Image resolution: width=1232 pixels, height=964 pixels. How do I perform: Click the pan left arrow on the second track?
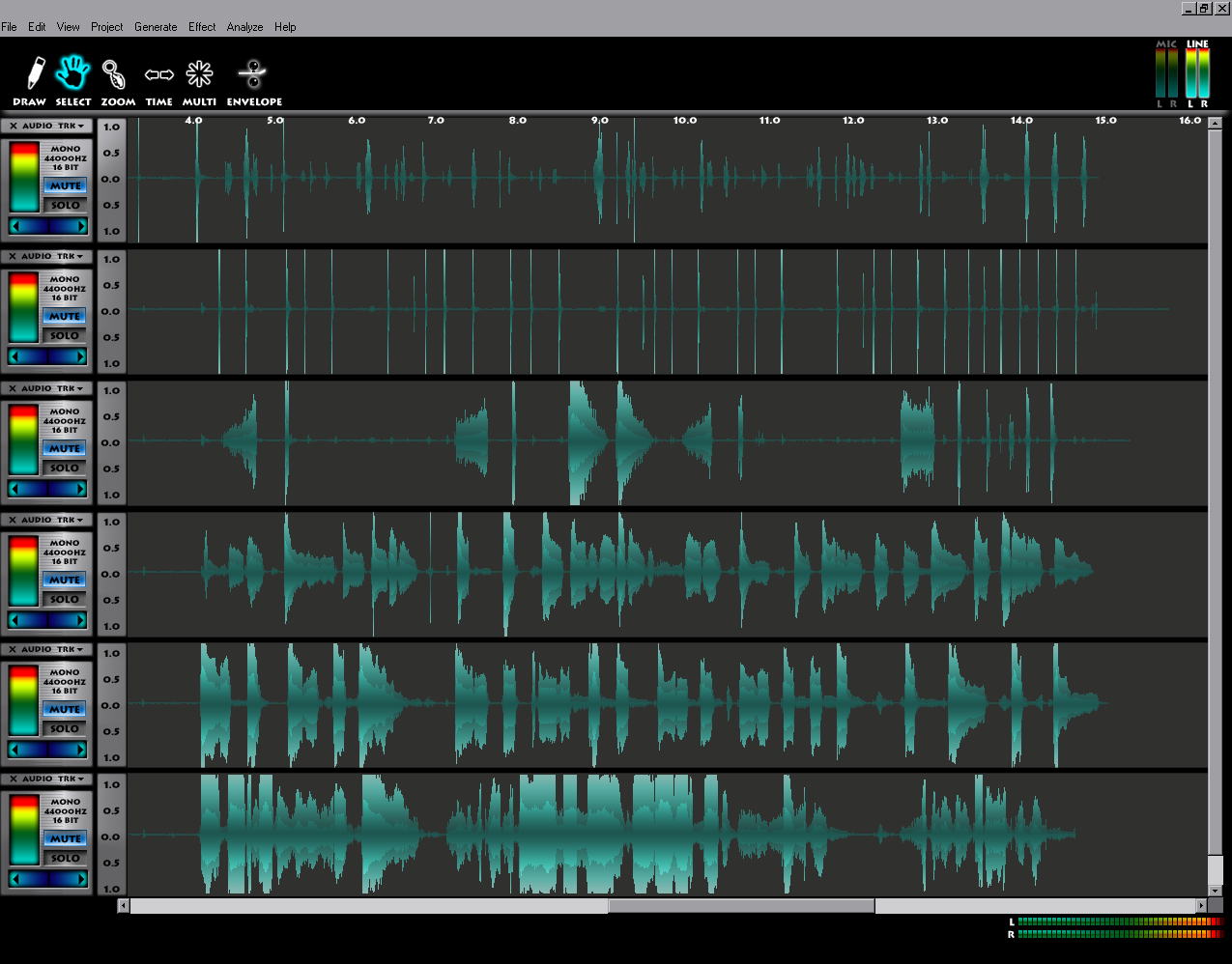(x=15, y=356)
